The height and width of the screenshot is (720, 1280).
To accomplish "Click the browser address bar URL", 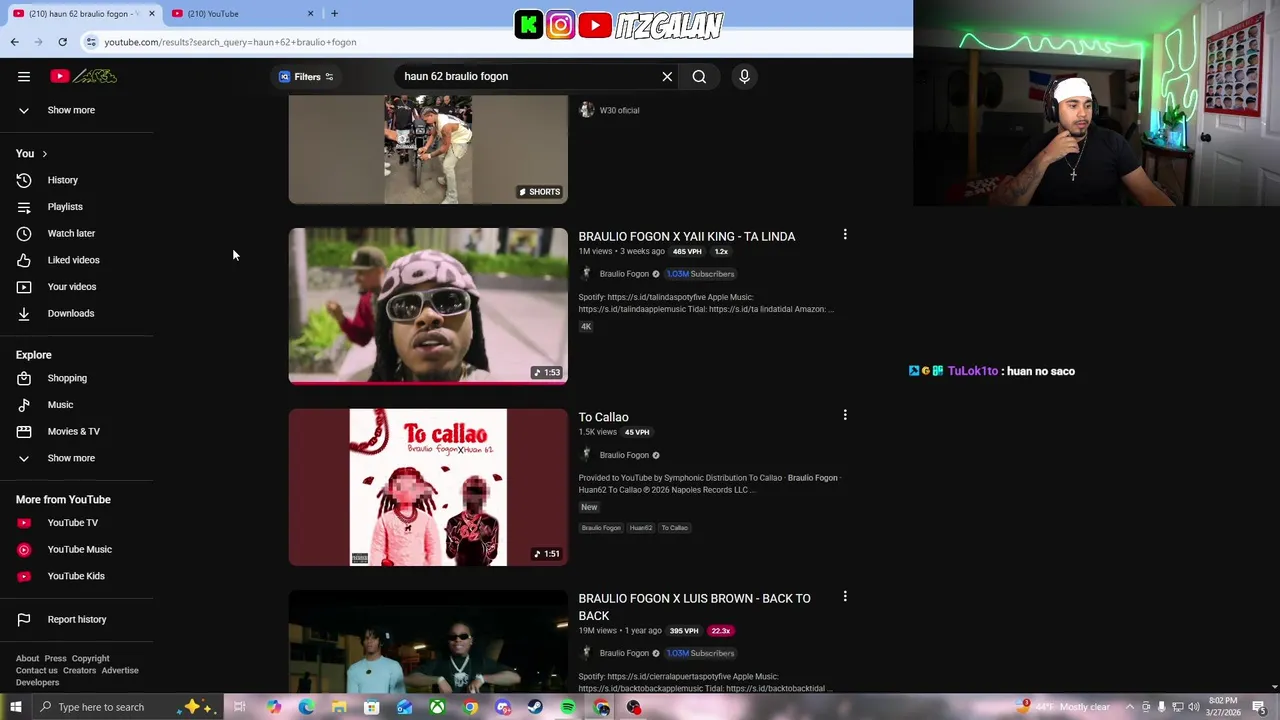I will pos(230,42).
